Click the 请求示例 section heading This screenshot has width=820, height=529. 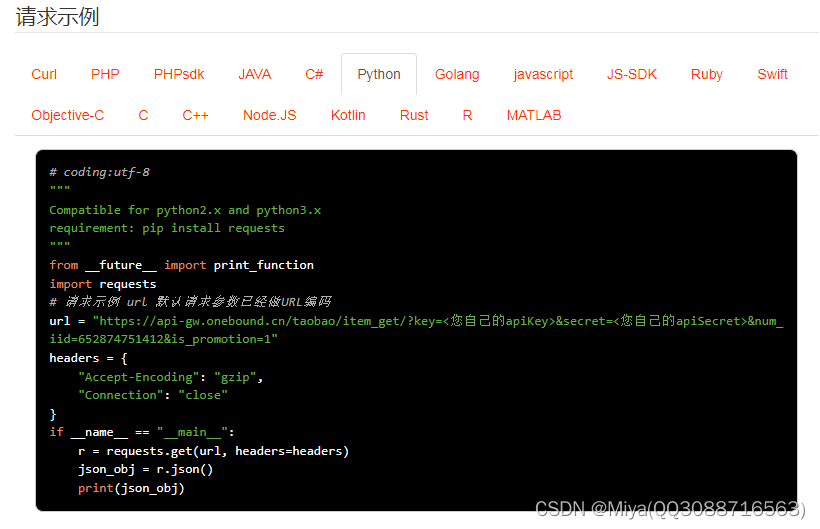click(x=57, y=16)
